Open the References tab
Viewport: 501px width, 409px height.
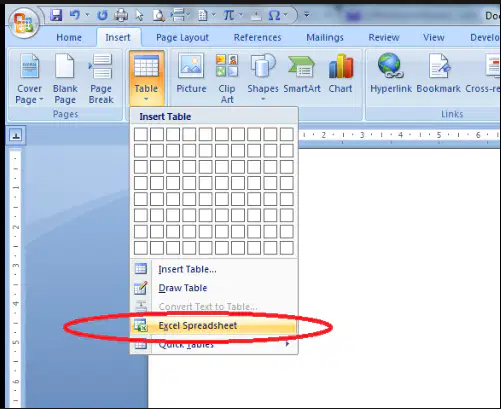[x=257, y=38]
